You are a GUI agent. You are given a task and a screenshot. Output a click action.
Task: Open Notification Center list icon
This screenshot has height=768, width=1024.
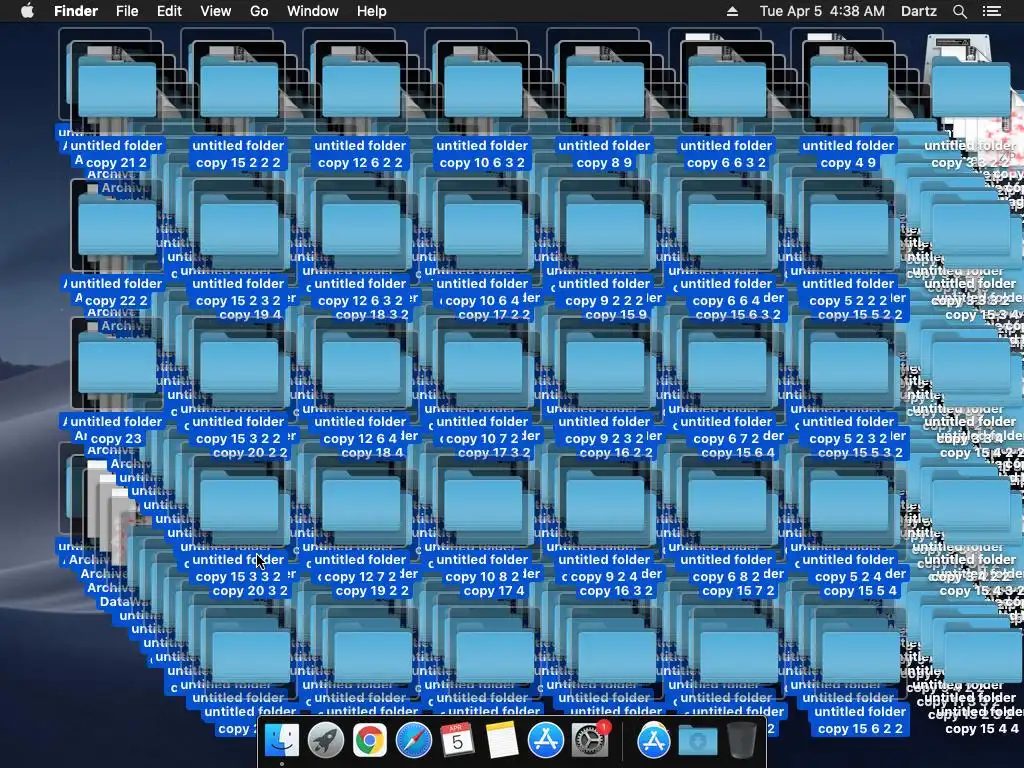pos(992,11)
